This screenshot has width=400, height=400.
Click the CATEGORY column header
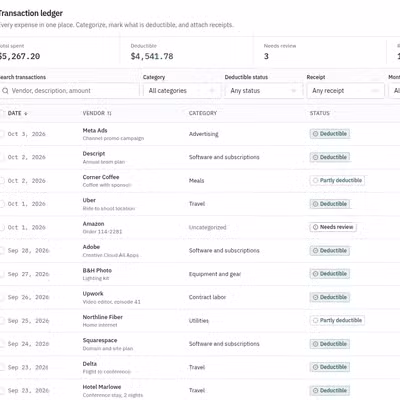(203, 113)
